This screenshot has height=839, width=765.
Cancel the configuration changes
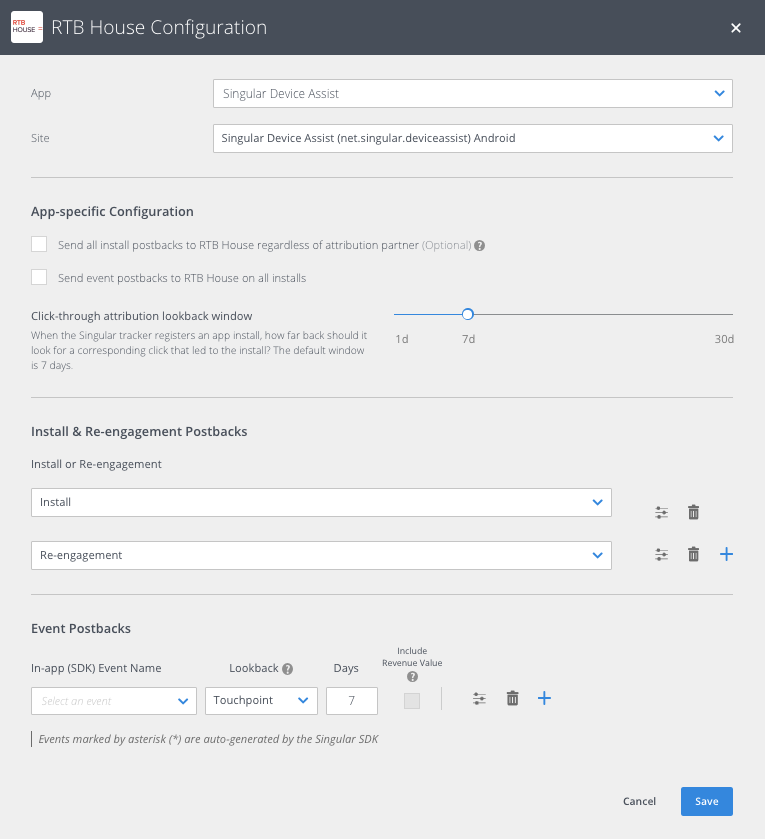pos(639,801)
